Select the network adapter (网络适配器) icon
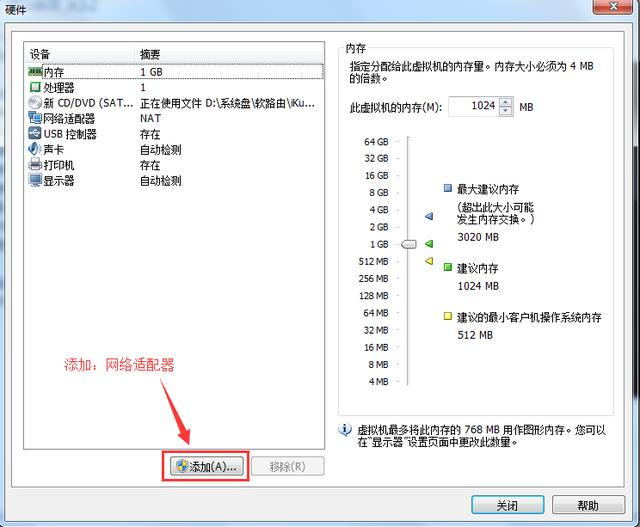This screenshot has width=640, height=527. [x=35, y=118]
